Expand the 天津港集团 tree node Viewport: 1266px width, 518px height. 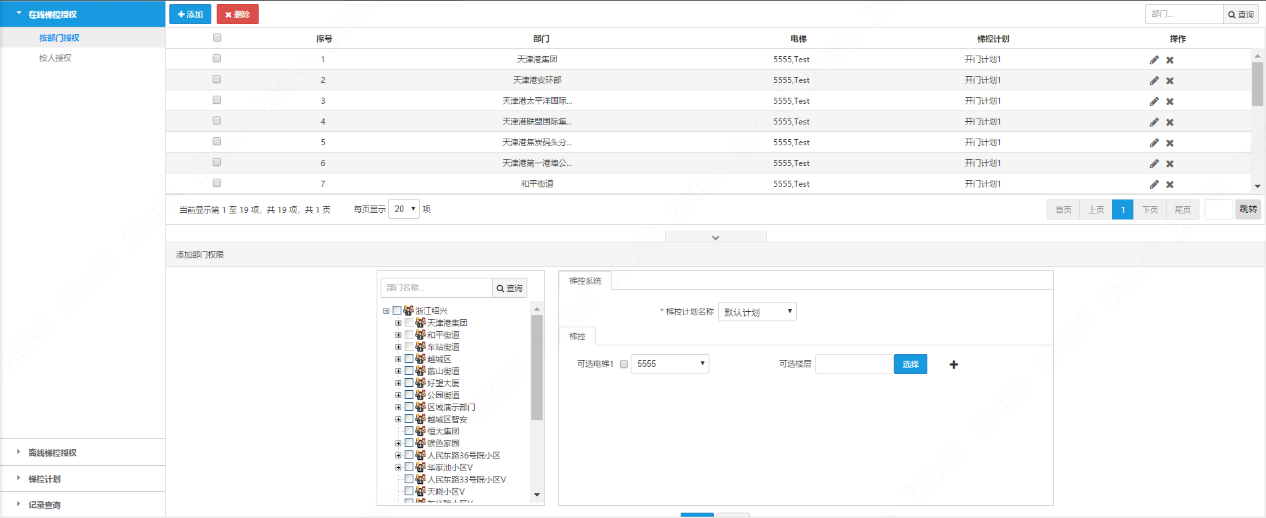pos(398,323)
